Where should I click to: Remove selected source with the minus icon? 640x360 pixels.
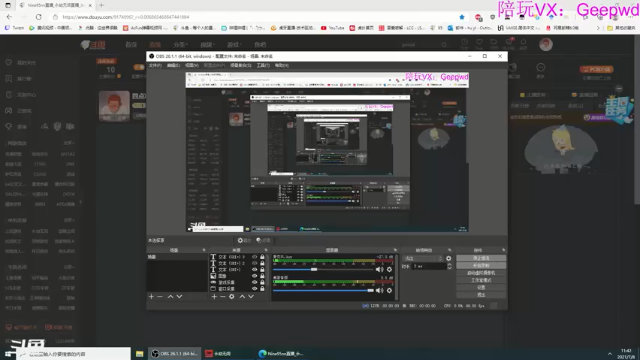[x=222, y=296]
